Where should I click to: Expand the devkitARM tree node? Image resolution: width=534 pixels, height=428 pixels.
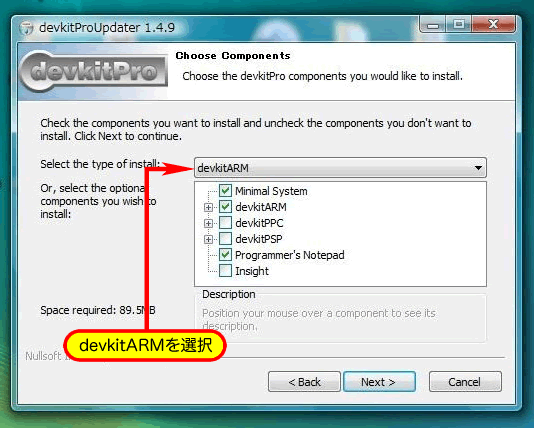(x=208, y=207)
